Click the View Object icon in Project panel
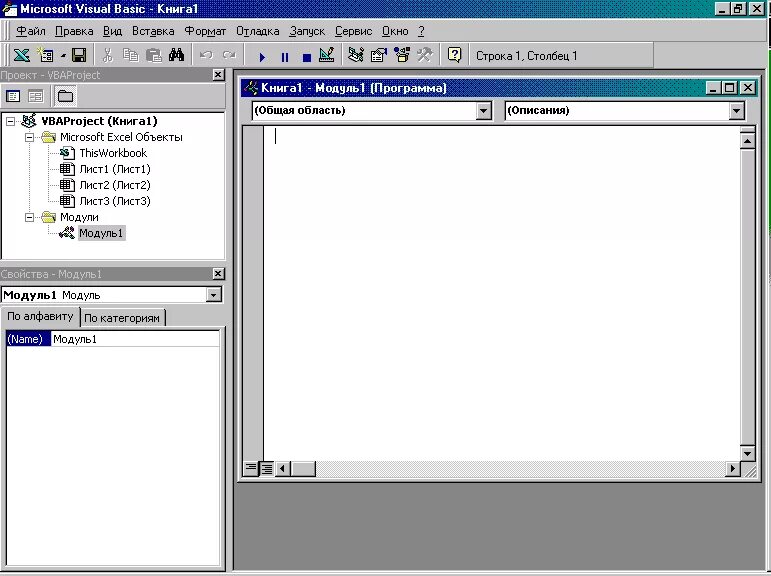The height and width of the screenshot is (576, 771). coord(36,96)
